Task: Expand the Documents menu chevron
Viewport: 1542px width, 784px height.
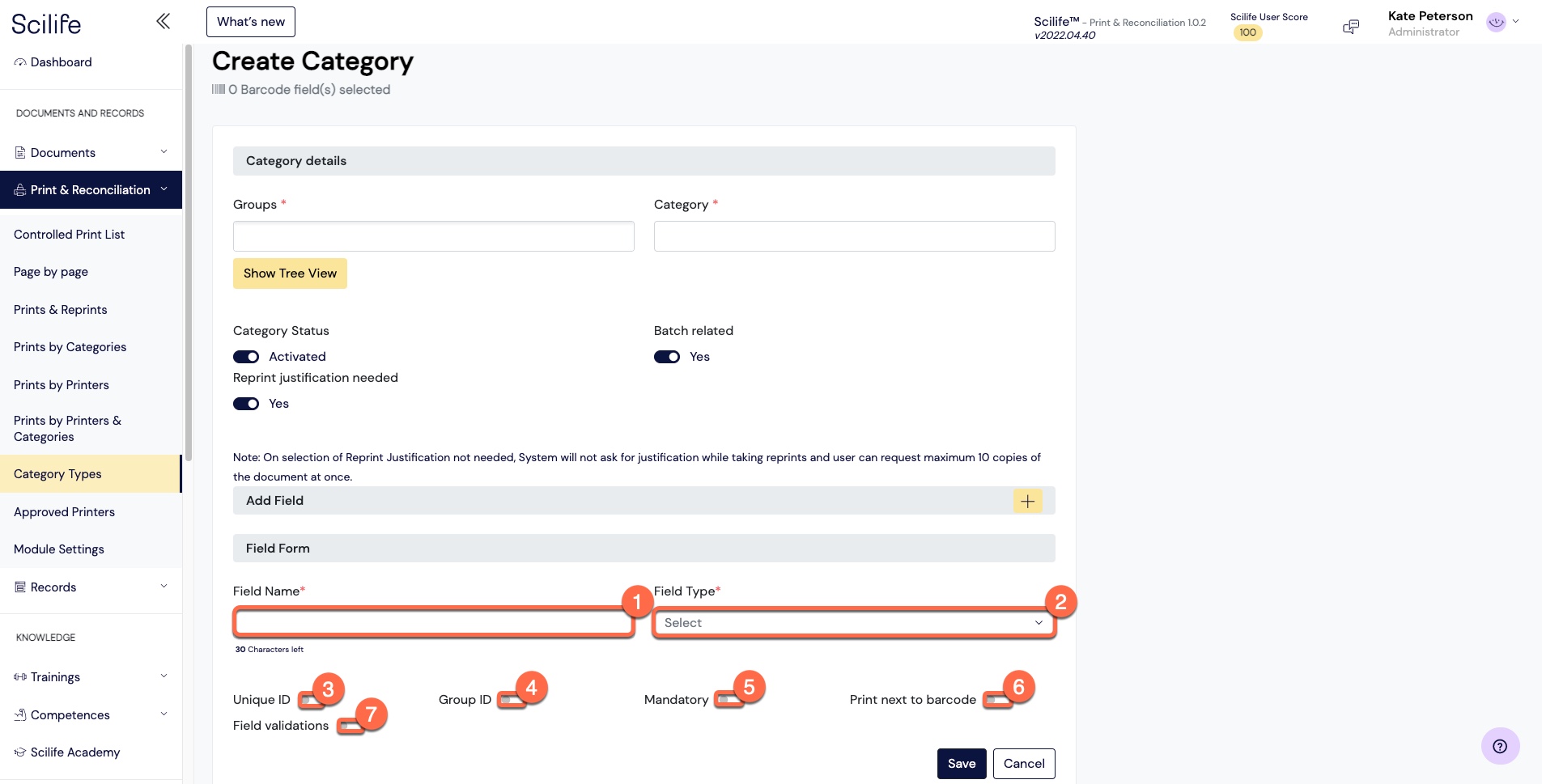Action: [x=164, y=152]
